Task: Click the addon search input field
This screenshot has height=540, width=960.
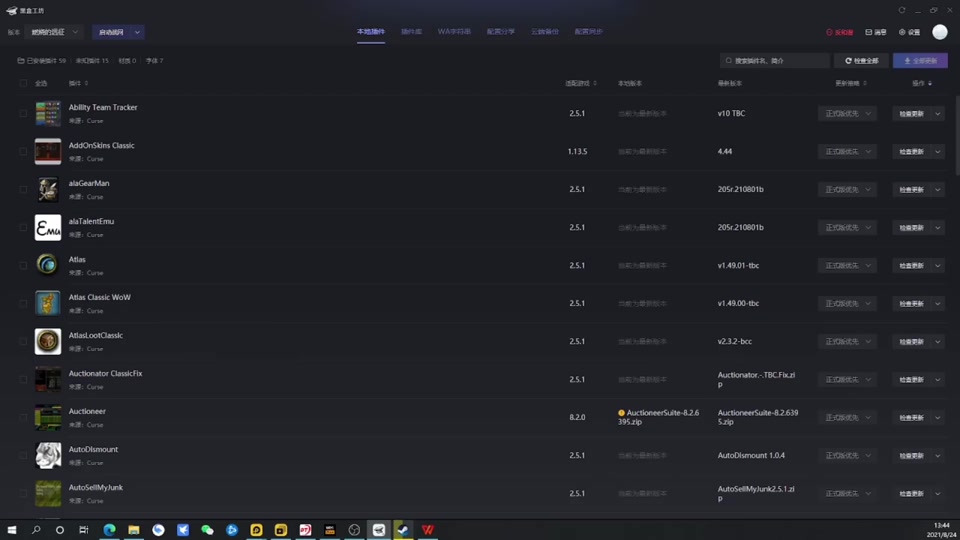Action: coord(774,61)
